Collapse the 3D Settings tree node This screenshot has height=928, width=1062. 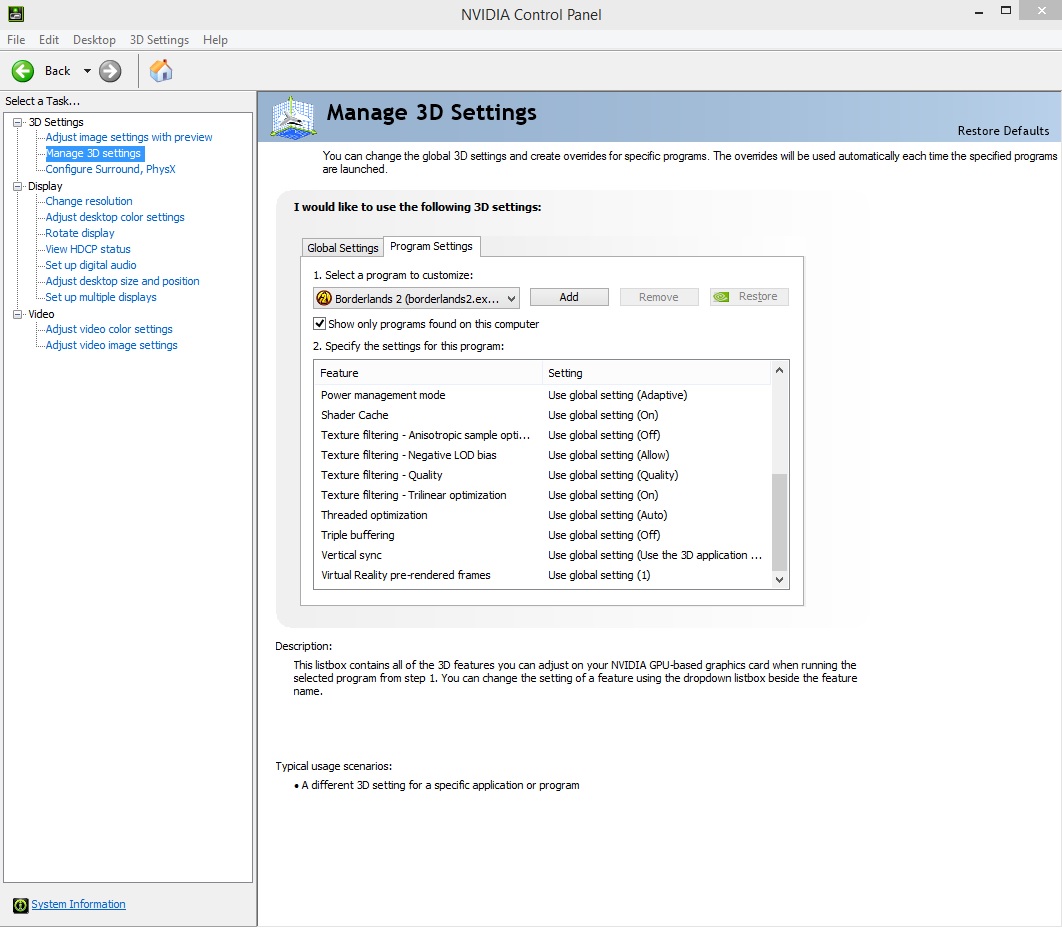point(18,123)
